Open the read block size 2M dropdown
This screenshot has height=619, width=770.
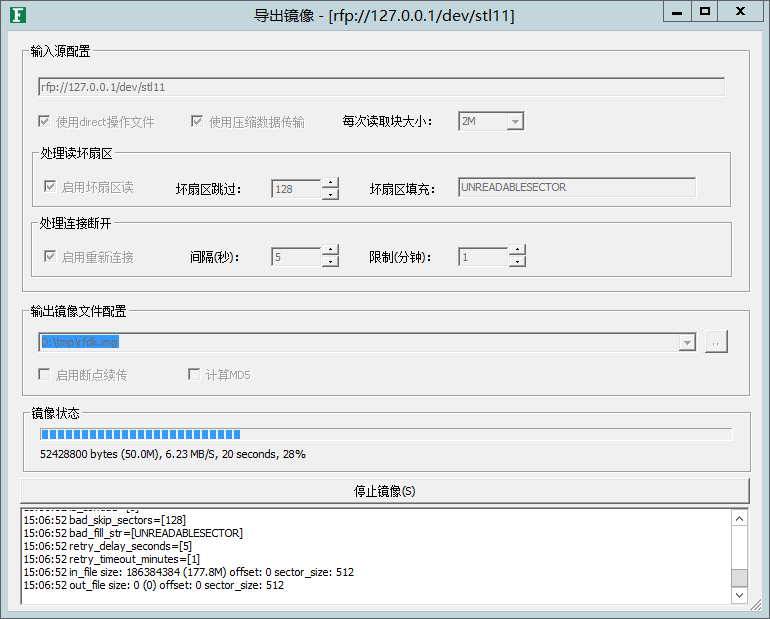point(514,122)
